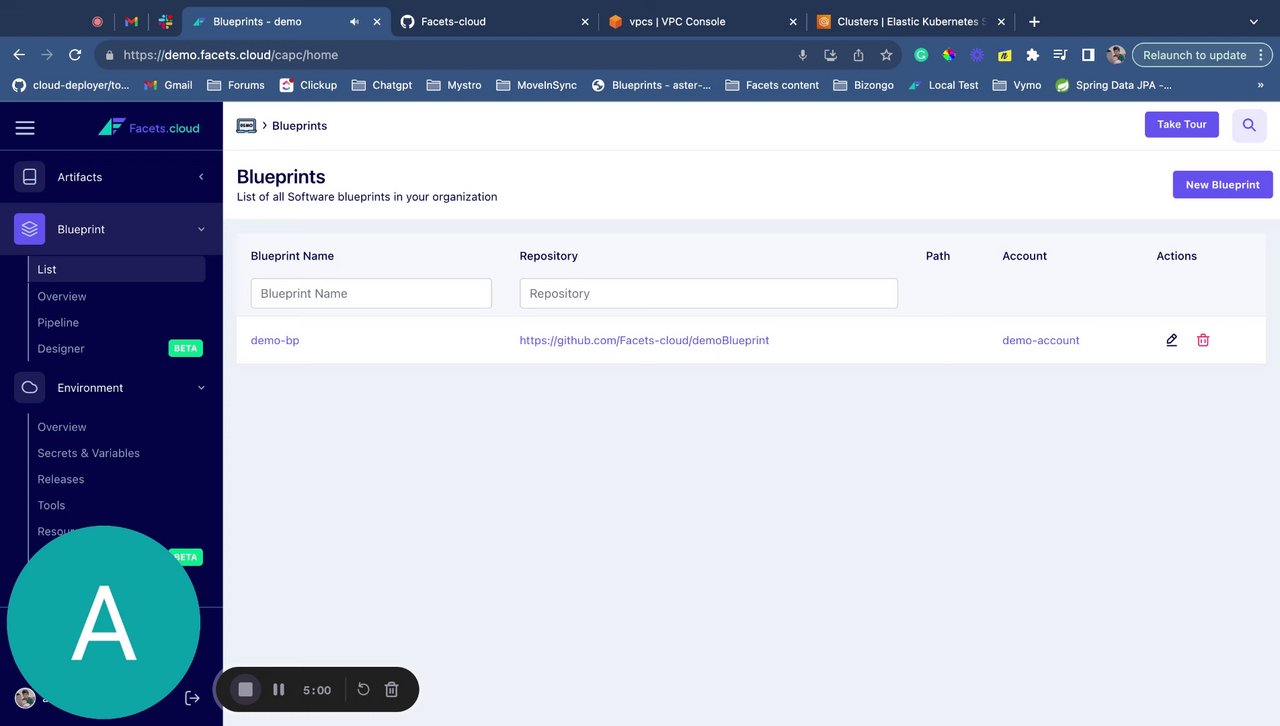Screen dimensions: 1280x726
Task: Collapse the Environment sidebar section
Action: point(201,388)
